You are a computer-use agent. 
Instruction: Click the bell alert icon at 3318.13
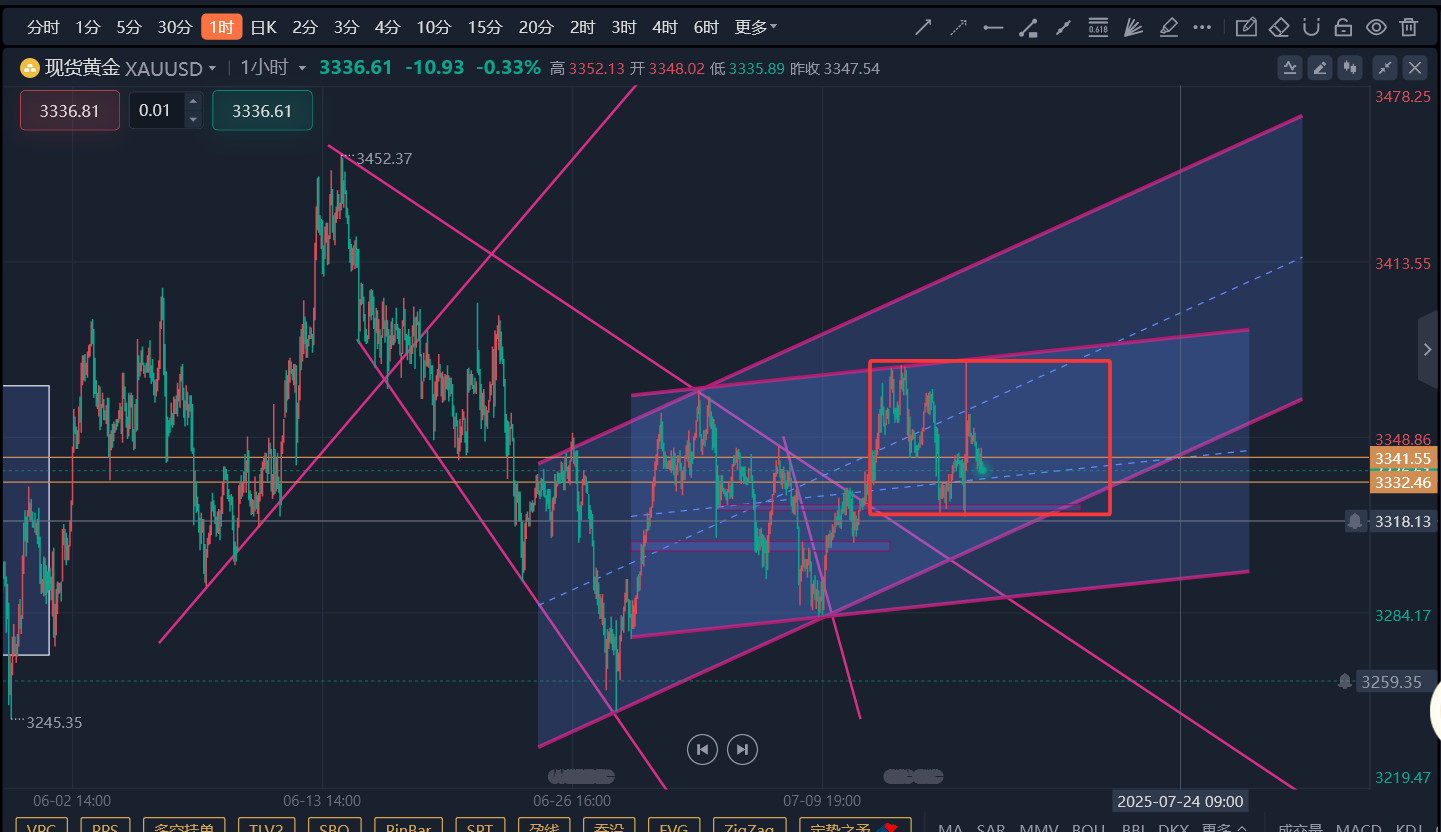1355,521
